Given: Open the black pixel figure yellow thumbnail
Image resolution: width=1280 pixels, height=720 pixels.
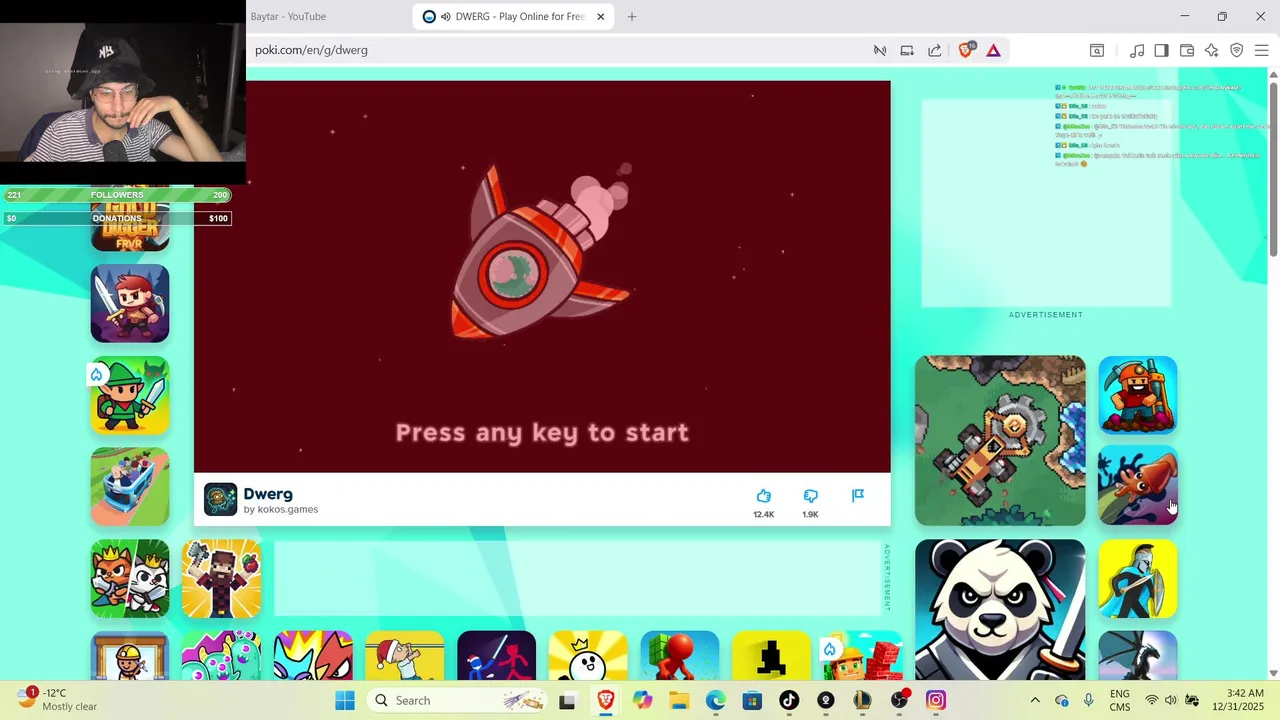Looking at the screenshot, I should coord(772,656).
